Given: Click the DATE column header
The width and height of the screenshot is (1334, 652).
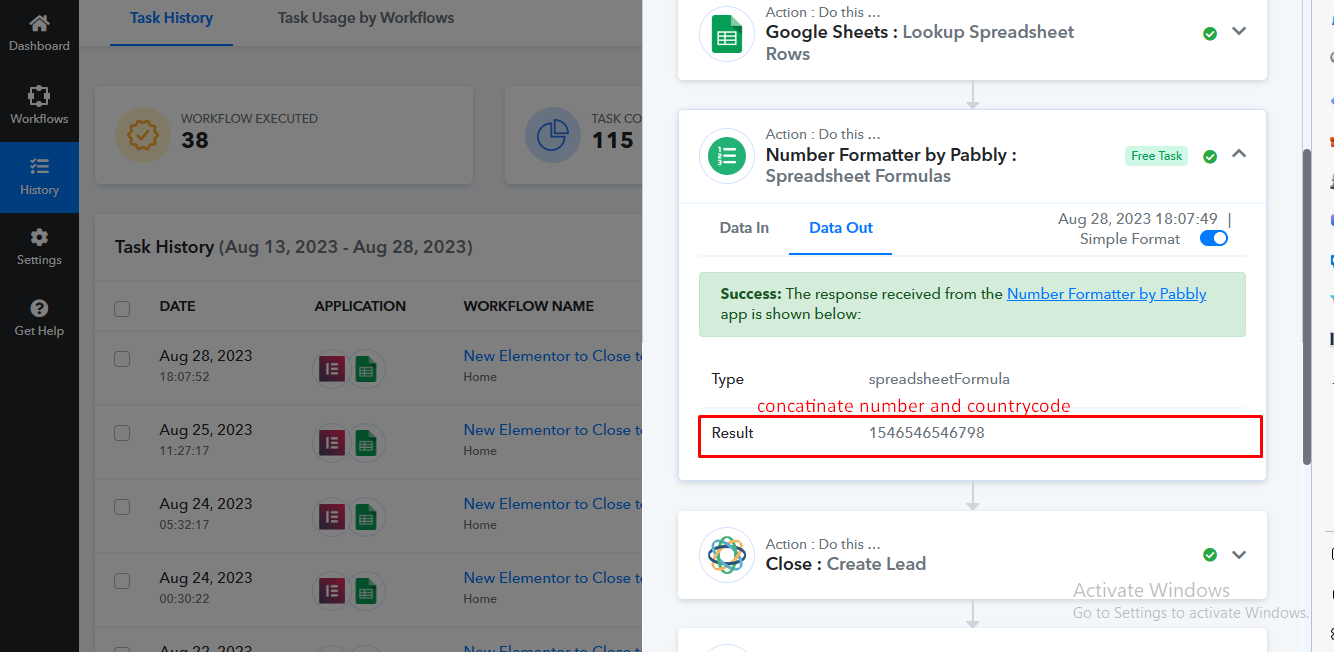Looking at the screenshot, I should point(177,306).
